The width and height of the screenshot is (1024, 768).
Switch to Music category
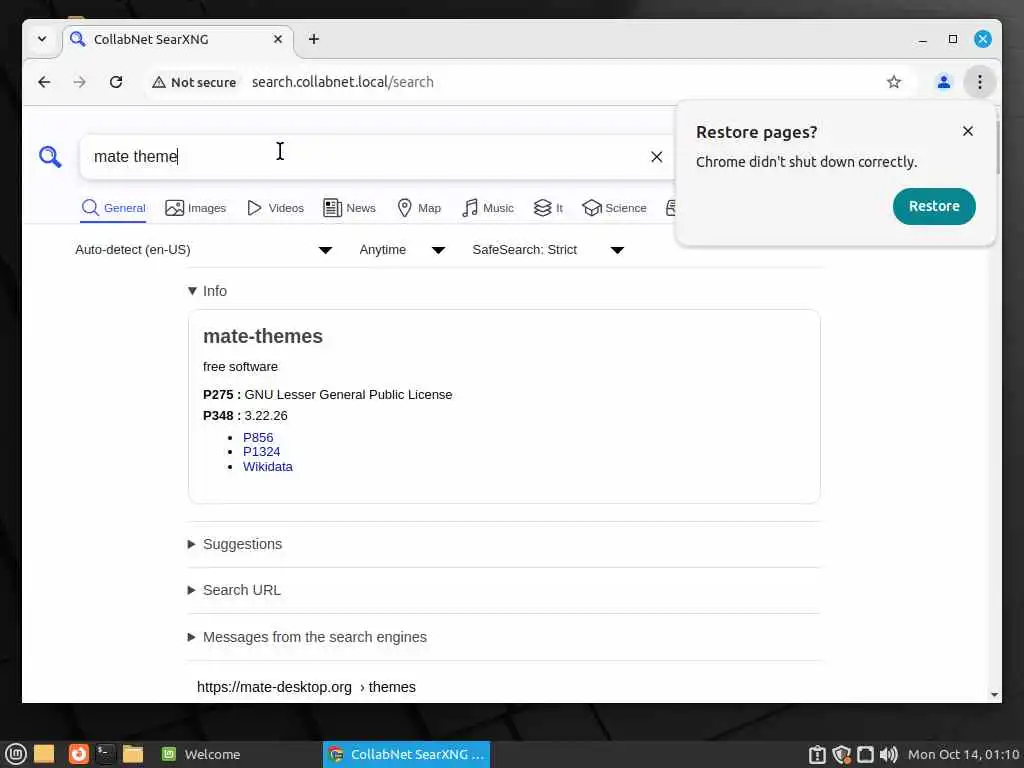coord(488,208)
